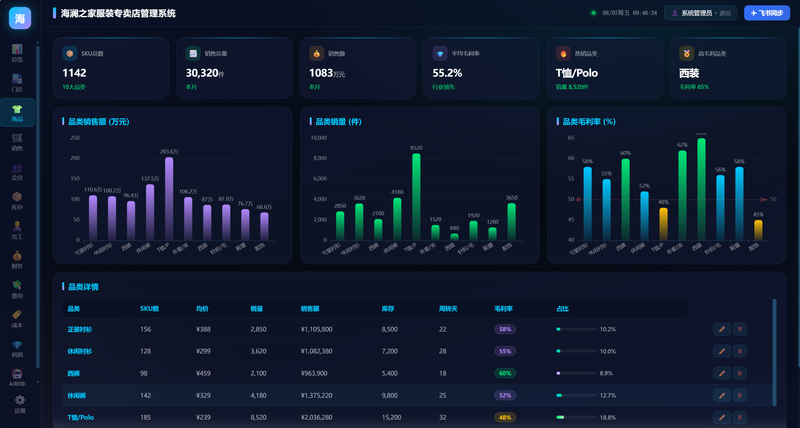This screenshot has width=800, height=428.
Task: Select the 商品 products sidebar tab
Action: pos(17,112)
